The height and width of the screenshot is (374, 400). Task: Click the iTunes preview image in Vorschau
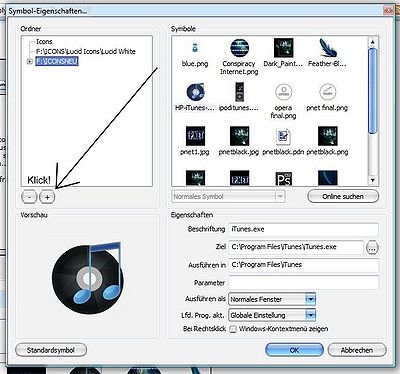pyautogui.click(x=88, y=277)
